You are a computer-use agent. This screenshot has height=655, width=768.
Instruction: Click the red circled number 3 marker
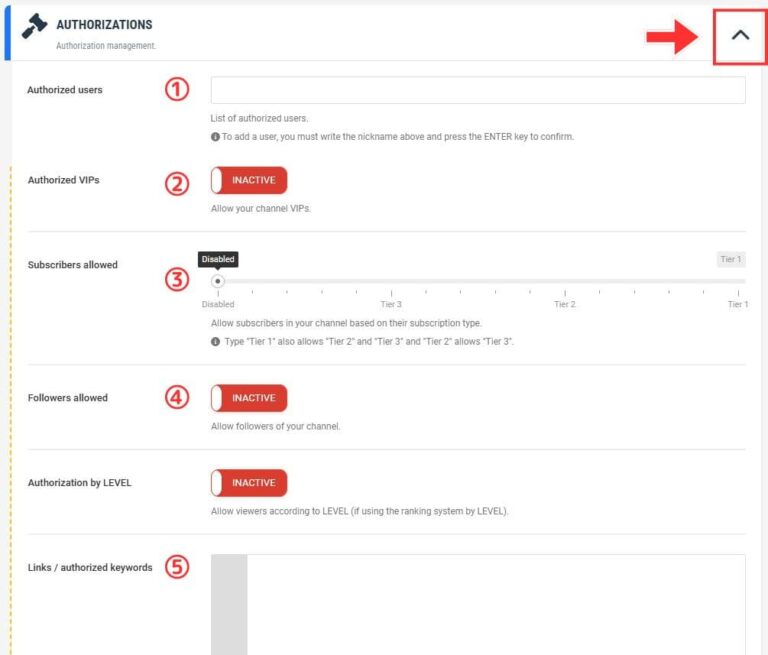click(176, 279)
